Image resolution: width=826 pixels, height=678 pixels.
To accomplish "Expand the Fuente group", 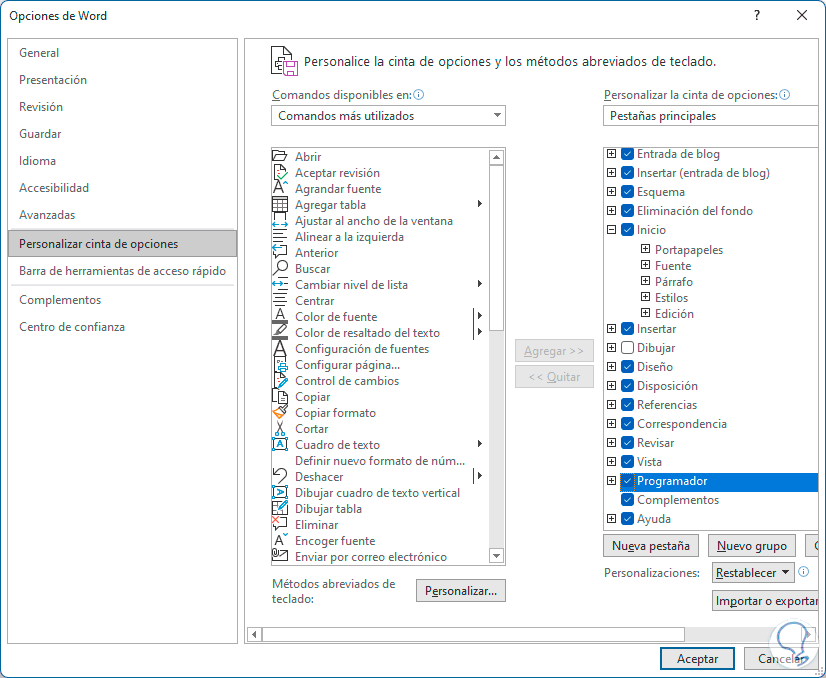I will click(645, 265).
